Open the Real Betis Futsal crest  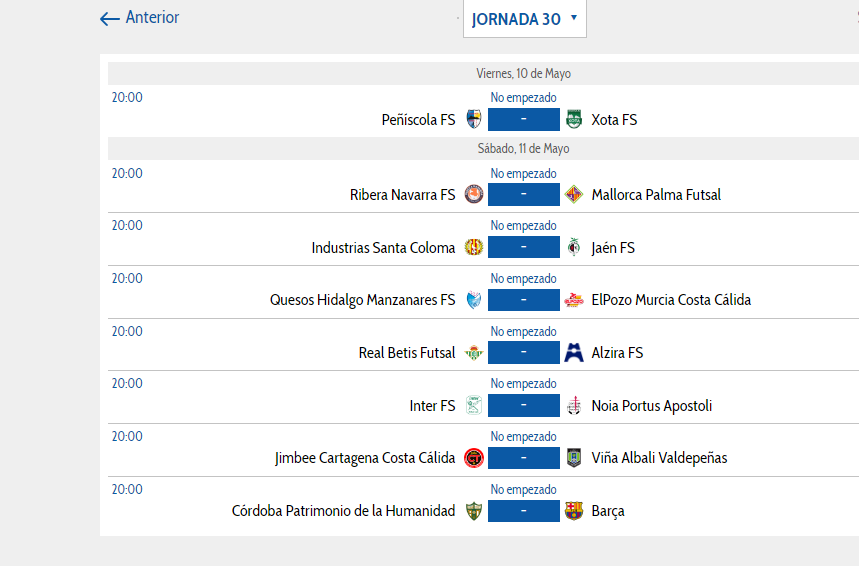[x=474, y=352]
